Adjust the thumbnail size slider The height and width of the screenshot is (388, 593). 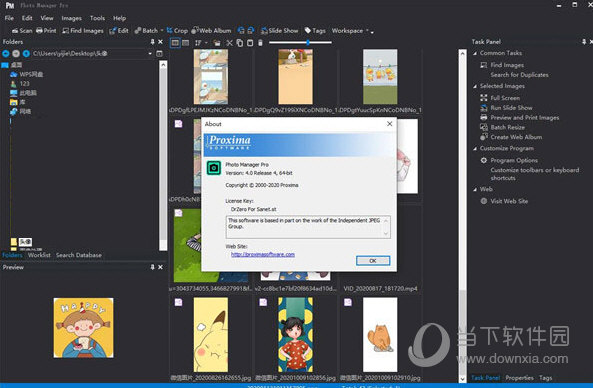pyautogui.click(x=308, y=42)
